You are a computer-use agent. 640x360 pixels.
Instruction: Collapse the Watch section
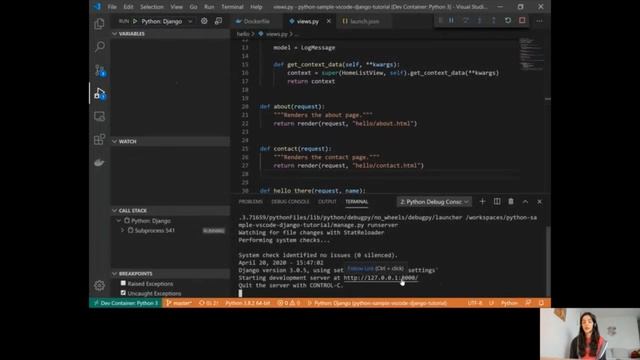coord(114,141)
